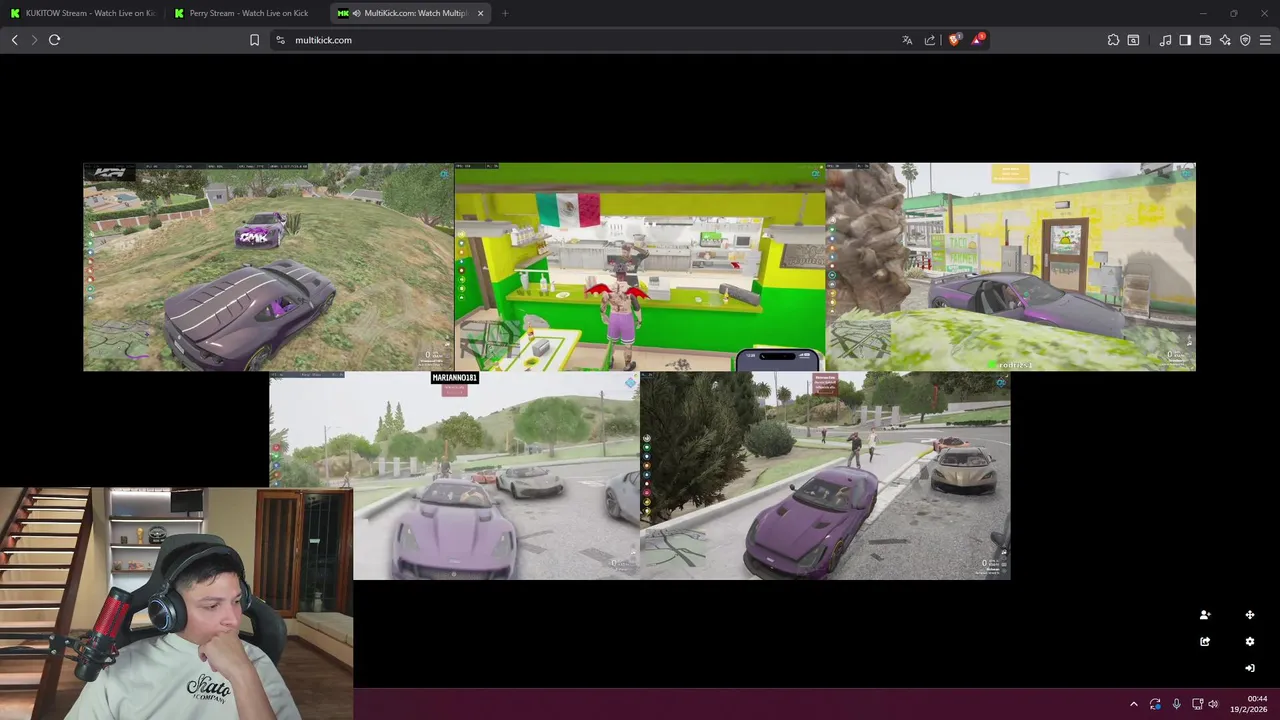Click the microphone tray icon
The width and height of the screenshot is (1280, 720).
pyautogui.click(x=1176, y=704)
